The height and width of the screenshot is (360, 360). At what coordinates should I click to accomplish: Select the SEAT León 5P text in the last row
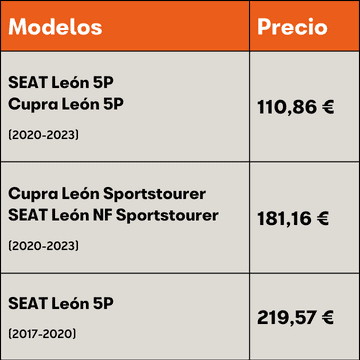click(61, 304)
